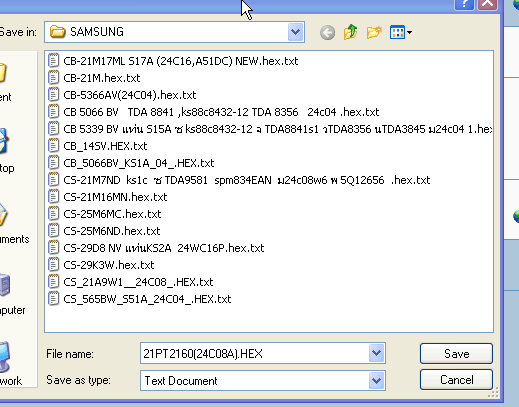
Task: Click the Back navigation arrow icon
Action: [x=327, y=33]
